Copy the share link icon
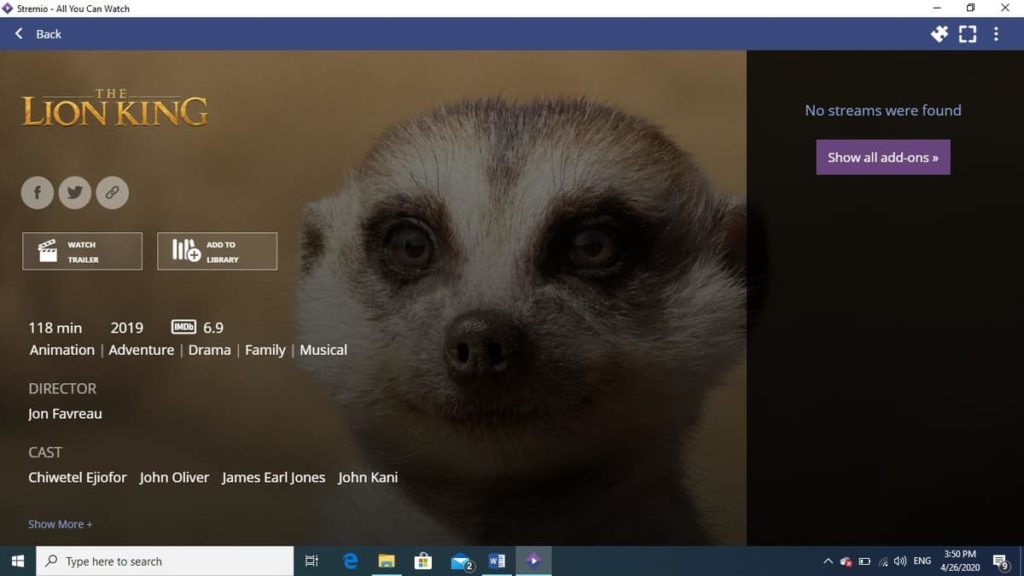 pos(112,193)
